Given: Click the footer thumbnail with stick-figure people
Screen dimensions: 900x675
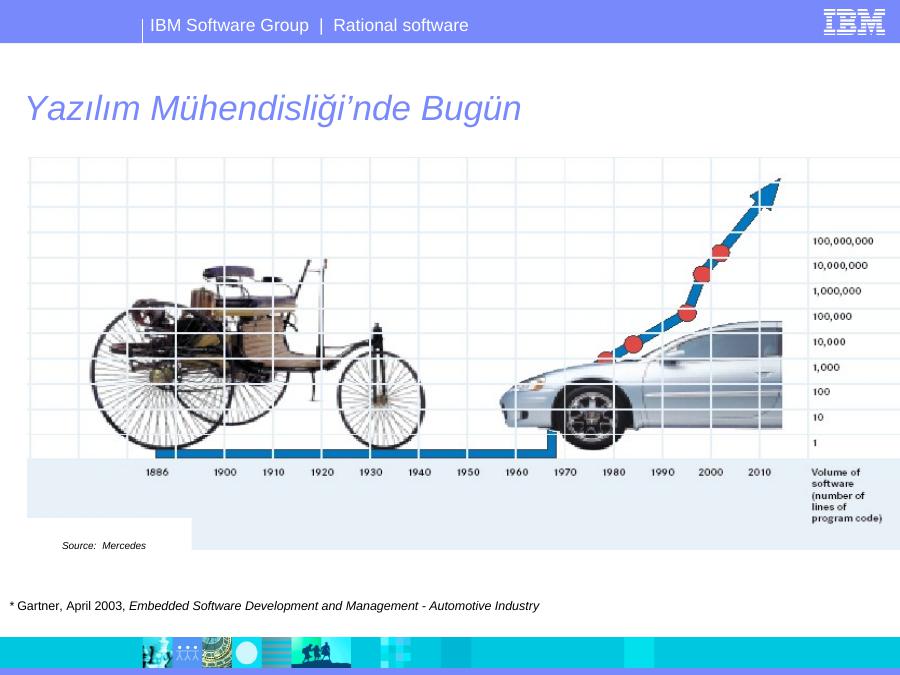Looking at the screenshot, I should click(x=187, y=652).
